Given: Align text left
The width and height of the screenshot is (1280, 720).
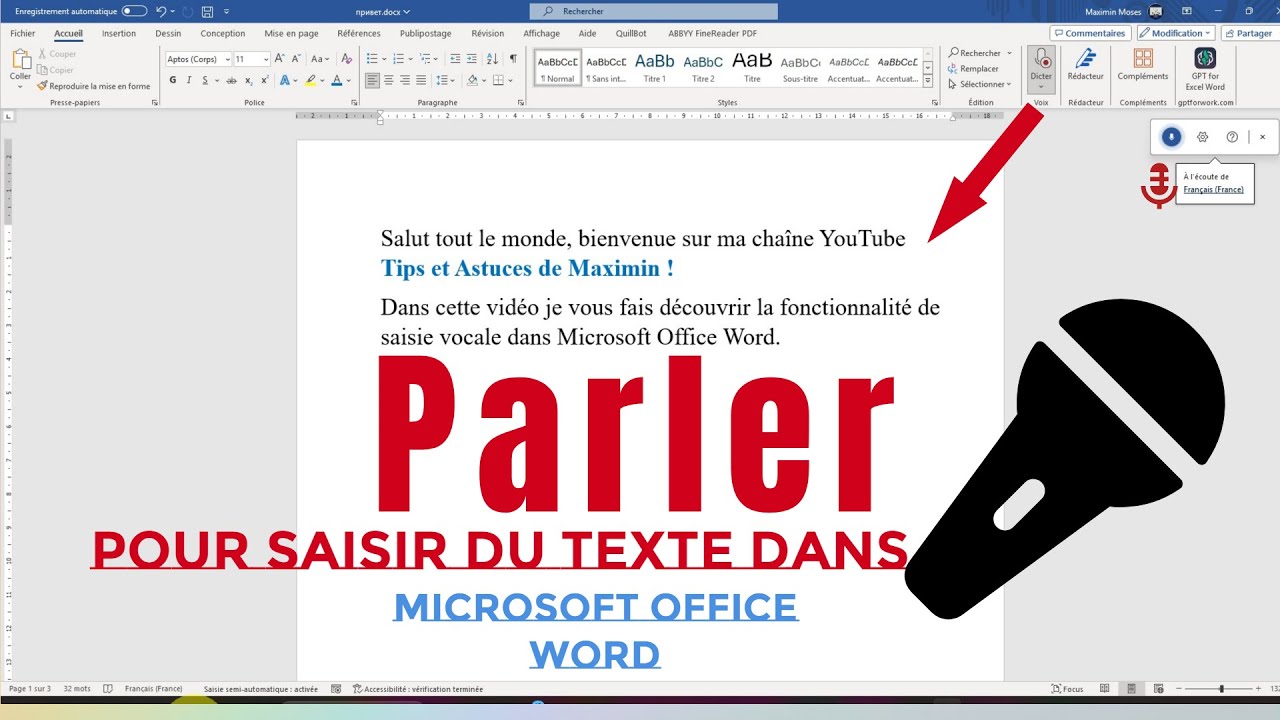Looking at the screenshot, I should (372, 80).
